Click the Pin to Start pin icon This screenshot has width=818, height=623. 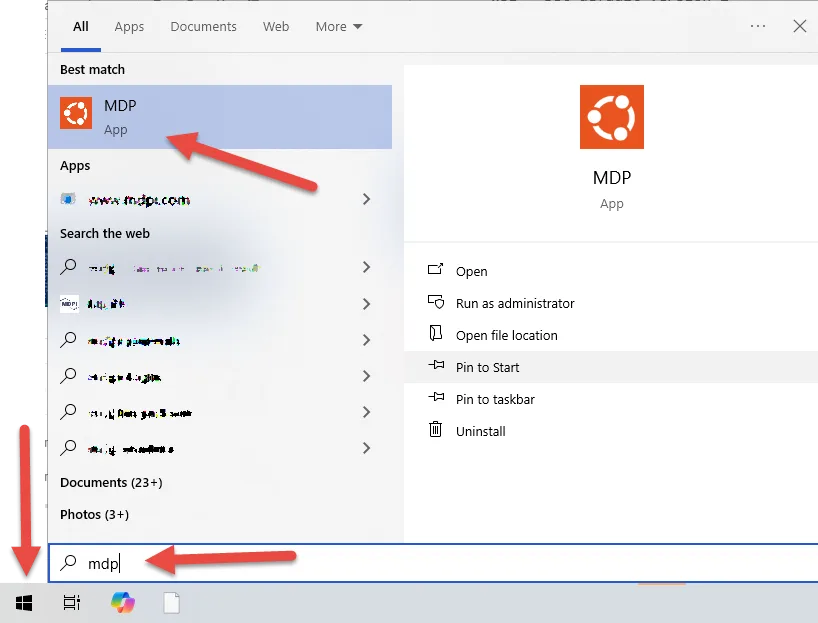[436, 365]
